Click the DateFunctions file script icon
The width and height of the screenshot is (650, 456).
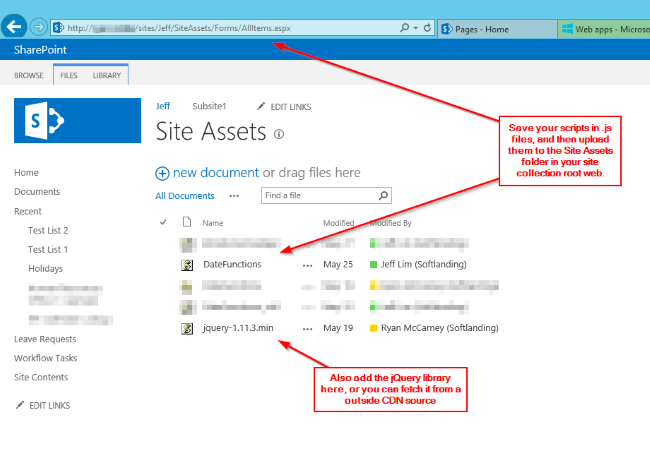[187, 265]
